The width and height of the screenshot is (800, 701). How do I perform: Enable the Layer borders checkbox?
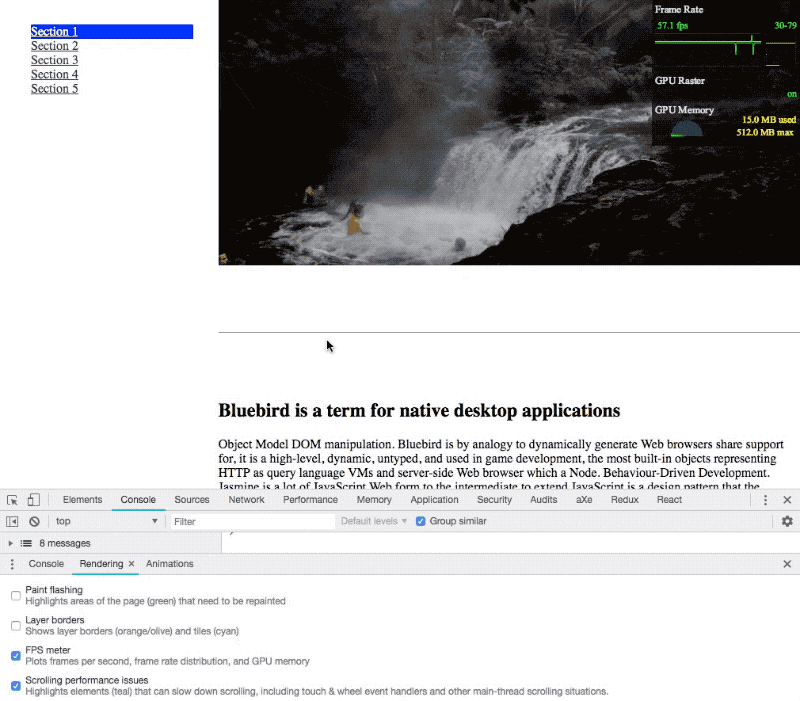[x=16, y=626]
